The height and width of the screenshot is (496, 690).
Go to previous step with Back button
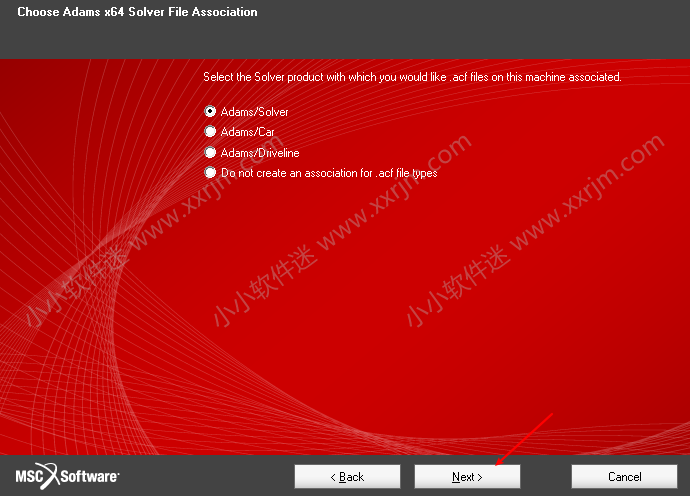coord(347,477)
